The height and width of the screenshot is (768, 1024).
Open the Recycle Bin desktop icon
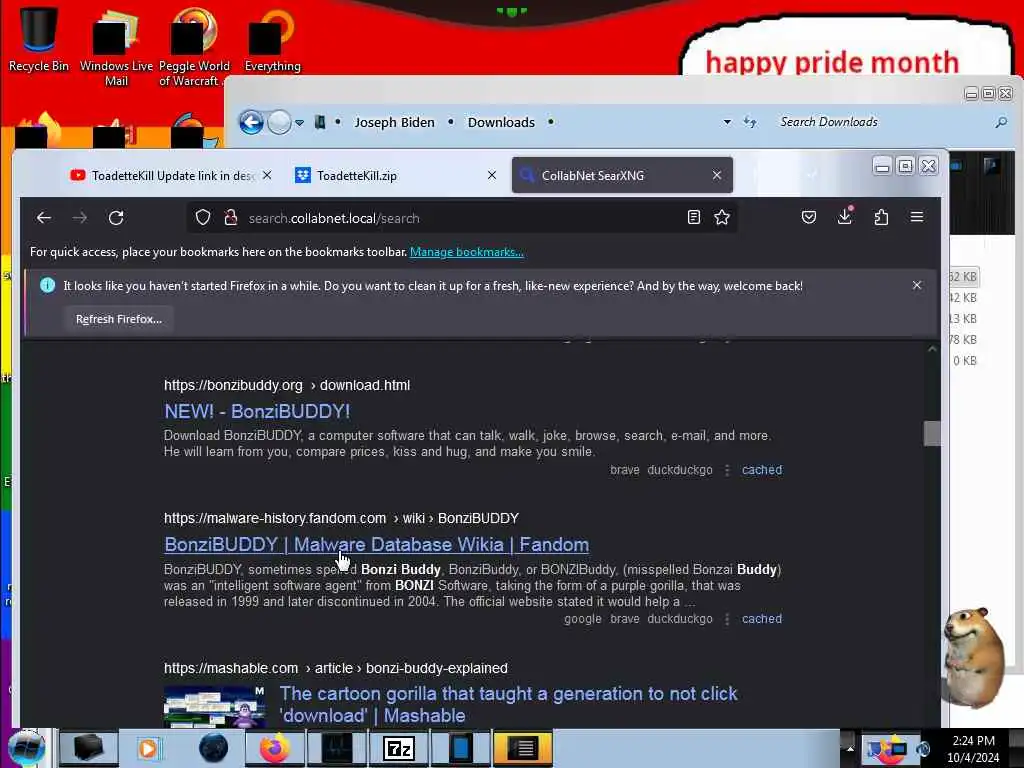coord(39,38)
